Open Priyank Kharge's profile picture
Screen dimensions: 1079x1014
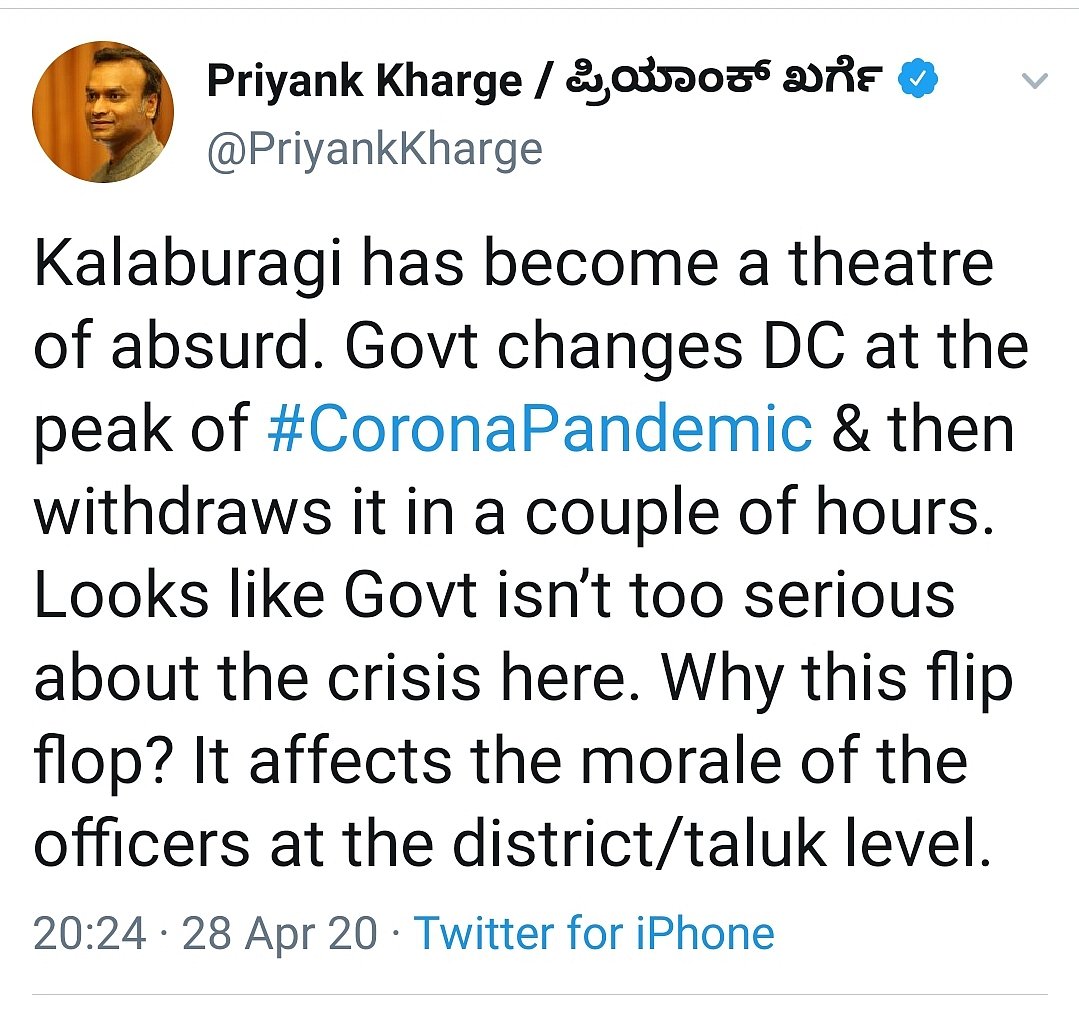click(x=103, y=111)
